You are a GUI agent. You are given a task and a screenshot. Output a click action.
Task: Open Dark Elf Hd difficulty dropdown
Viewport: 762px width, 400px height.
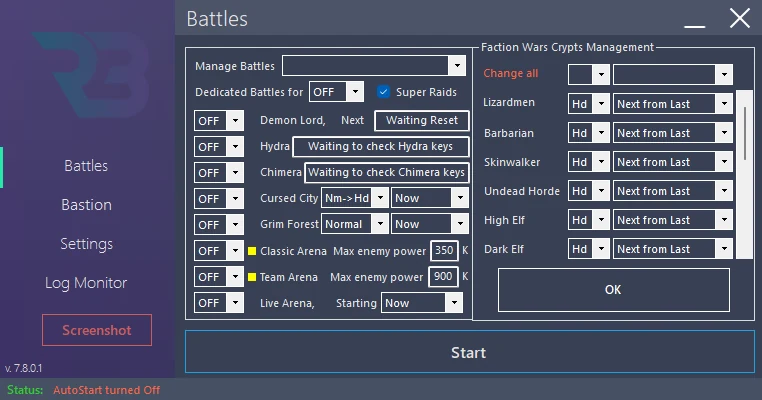point(589,249)
